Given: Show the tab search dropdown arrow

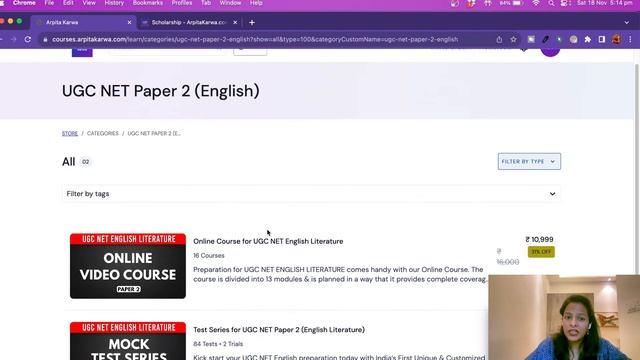Looking at the screenshot, I should 627,22.
